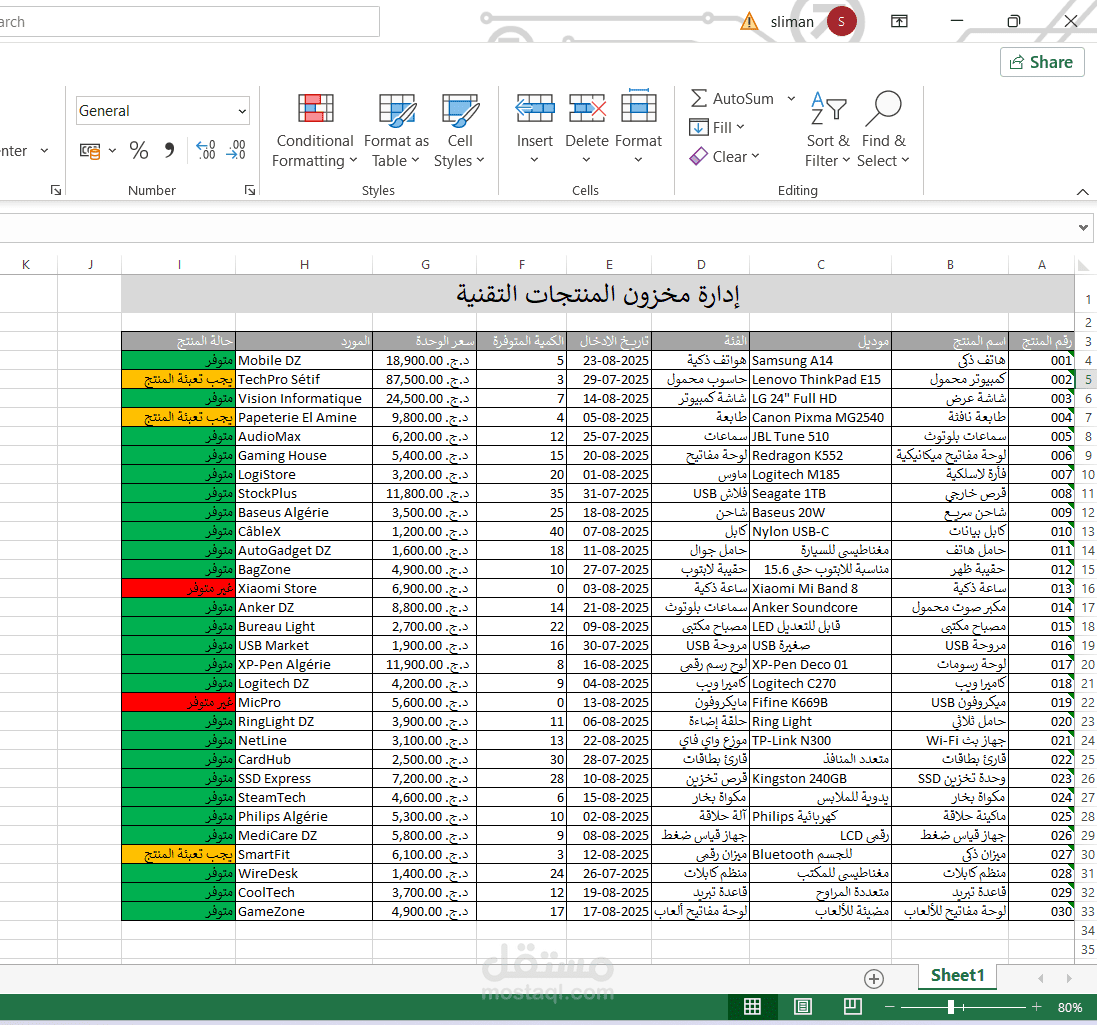This screenshot has height=1025, width=1097.
Task: Adjust the zoom slider handle
Action: 950,1007
